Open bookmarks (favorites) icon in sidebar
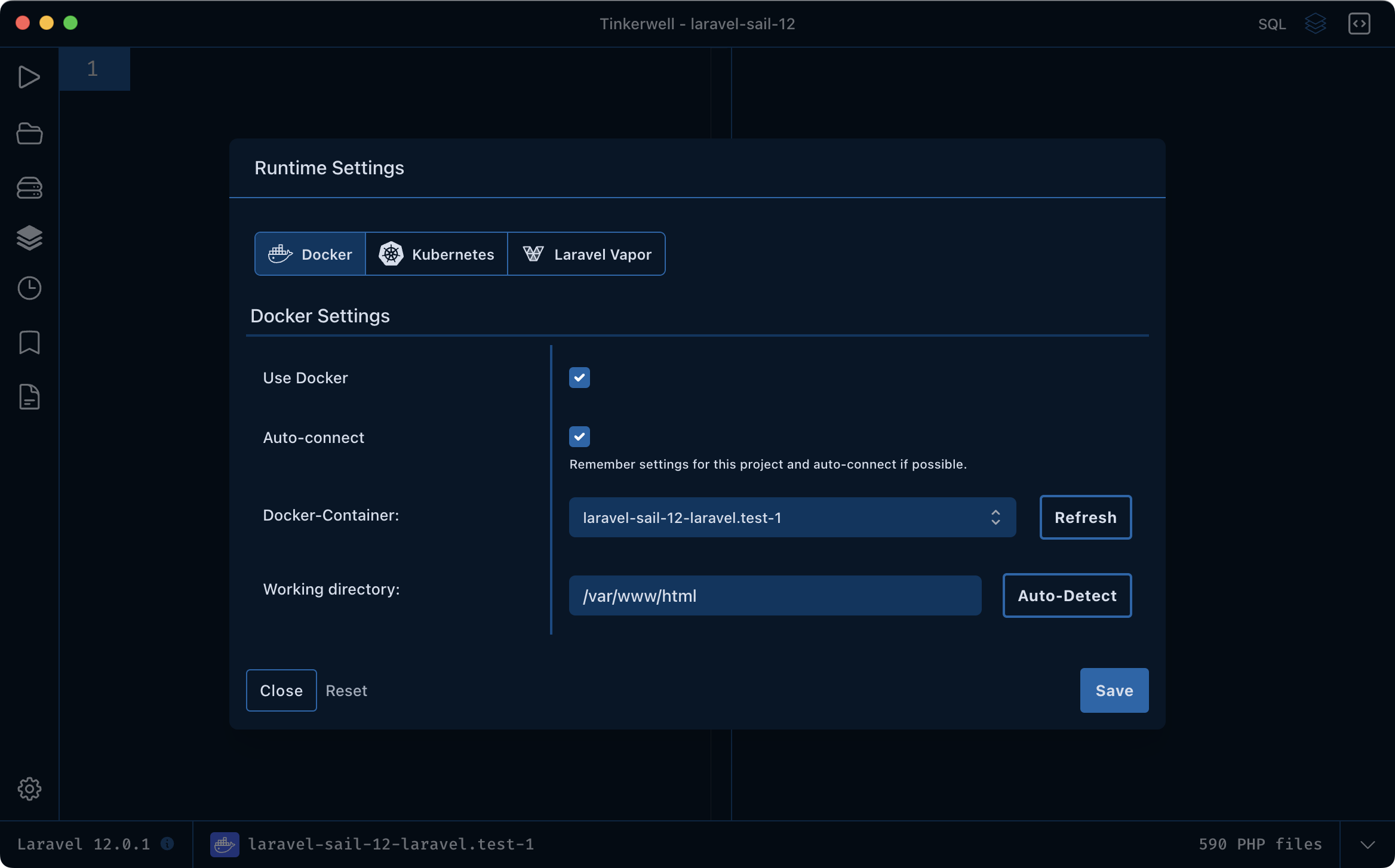The width and height of the screenshot is (1395, 868). [29, 343]
